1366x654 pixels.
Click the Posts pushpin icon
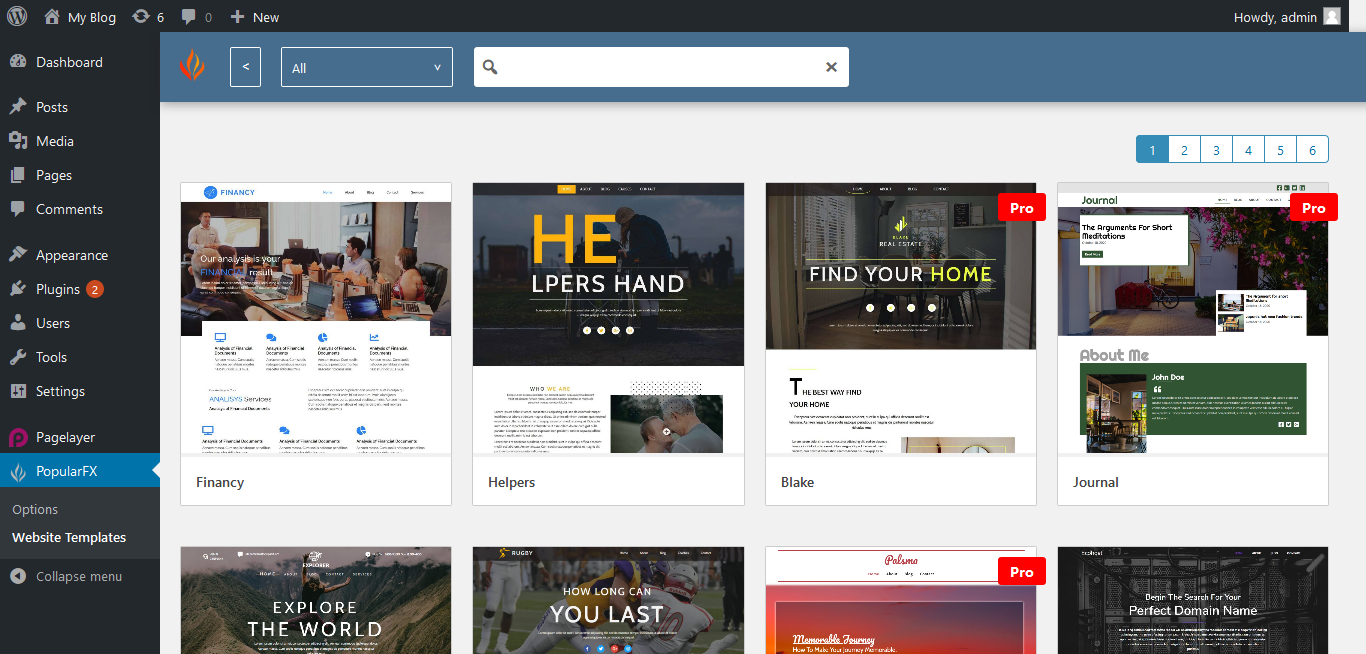pos(18,107)
